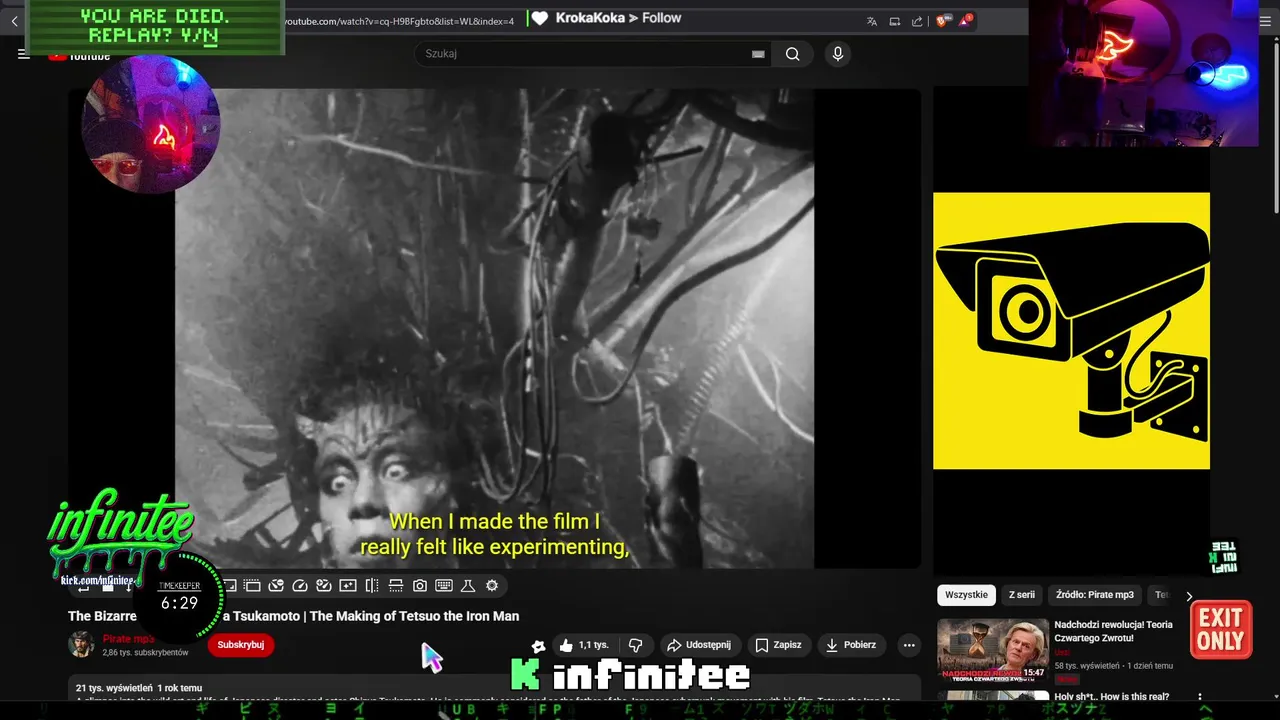This screenshot has height=720, width=1280.
Task: Click the search magnifier button
Action: 793,54
